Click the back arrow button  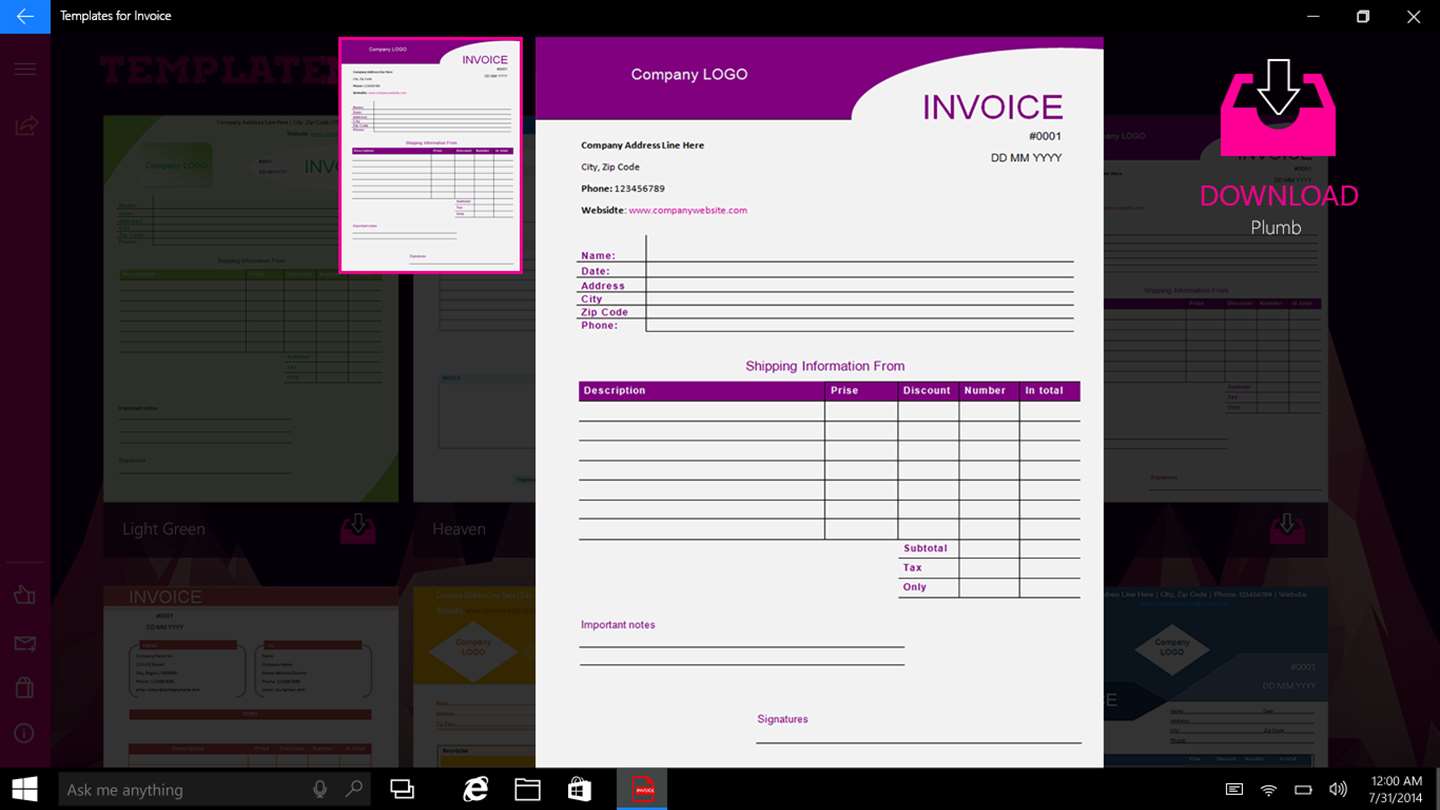25,16
